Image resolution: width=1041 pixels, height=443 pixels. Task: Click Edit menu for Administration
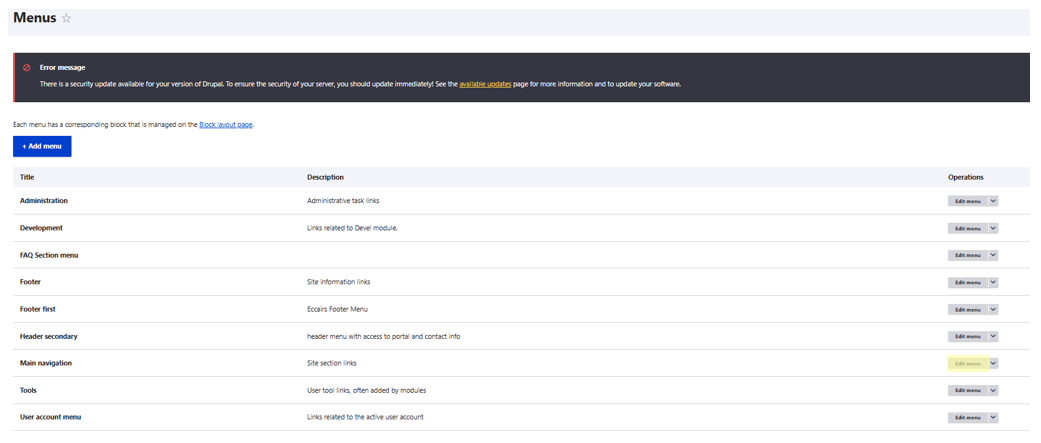[x=967, y=201]
